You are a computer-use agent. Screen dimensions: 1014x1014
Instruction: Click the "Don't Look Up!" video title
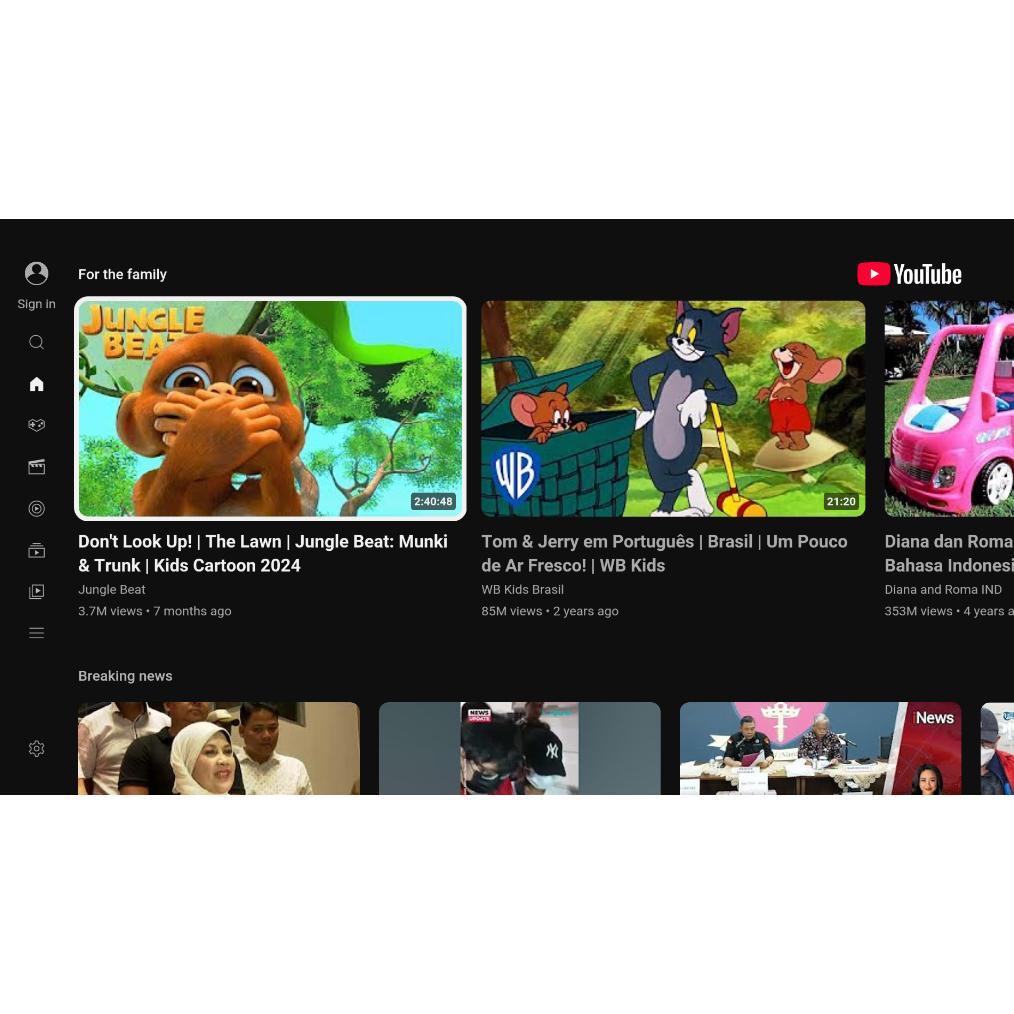(263, 553)
